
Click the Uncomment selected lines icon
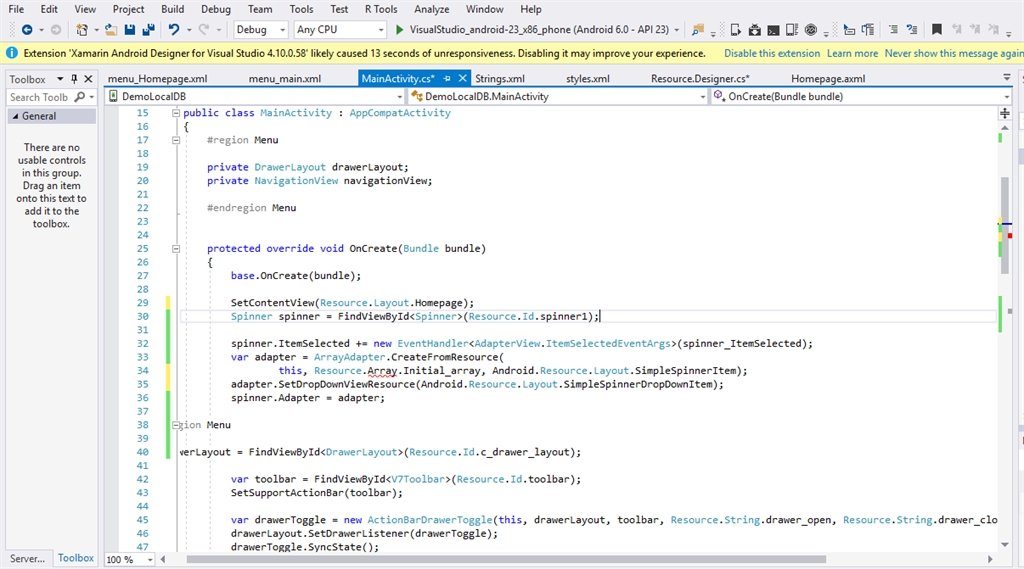click(912, 29)
